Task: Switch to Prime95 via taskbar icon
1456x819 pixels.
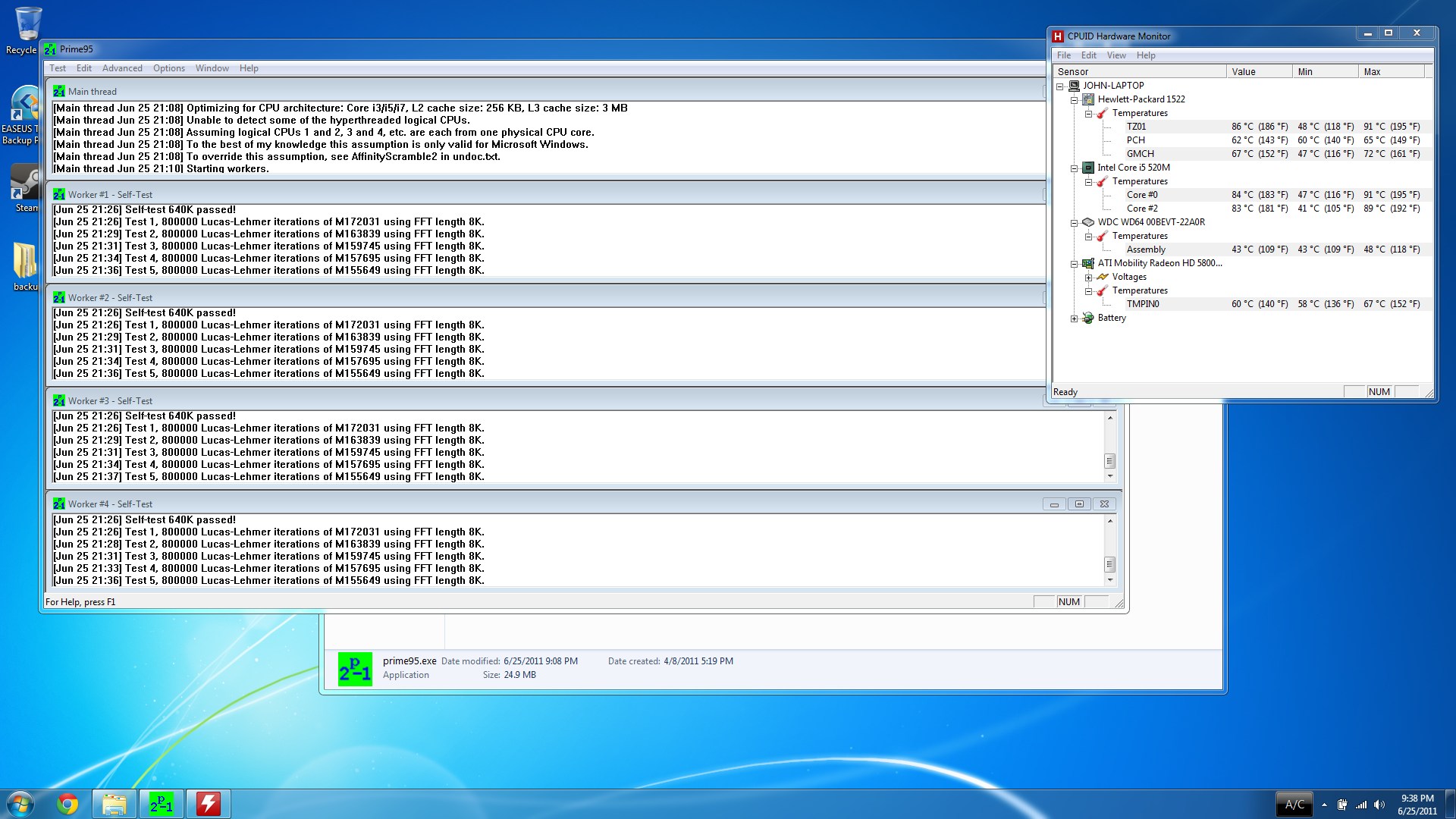Action: tap(162, 804)
